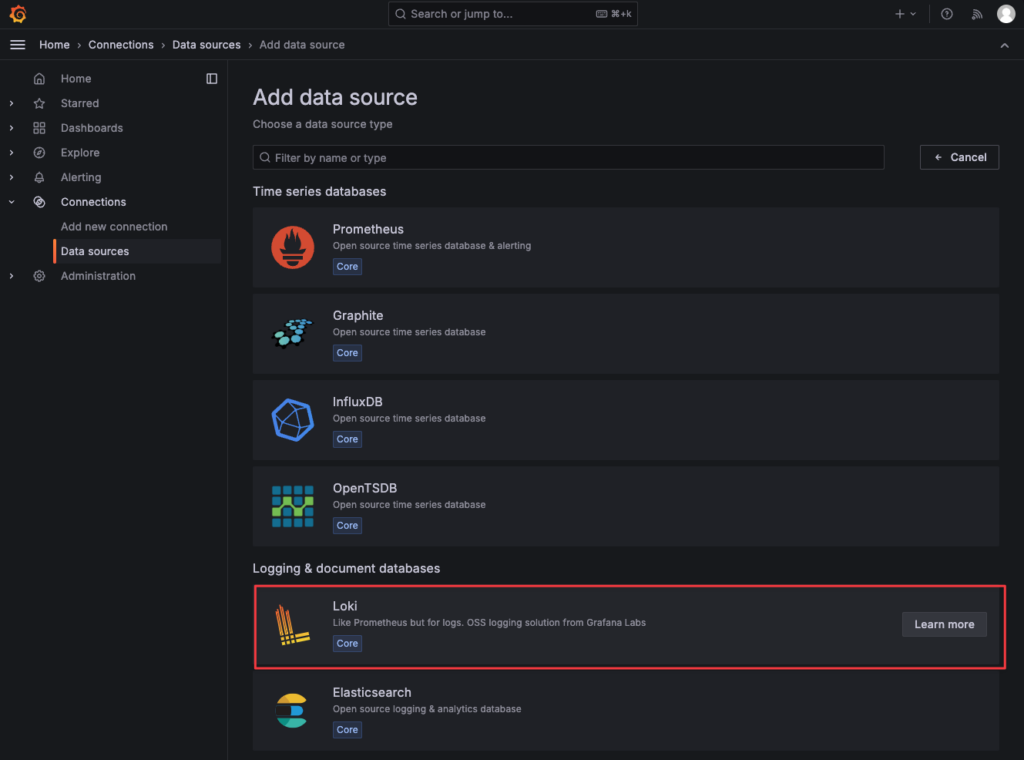
Task: Click the Prometheus flame logo
Action: (x=293, y=247)
